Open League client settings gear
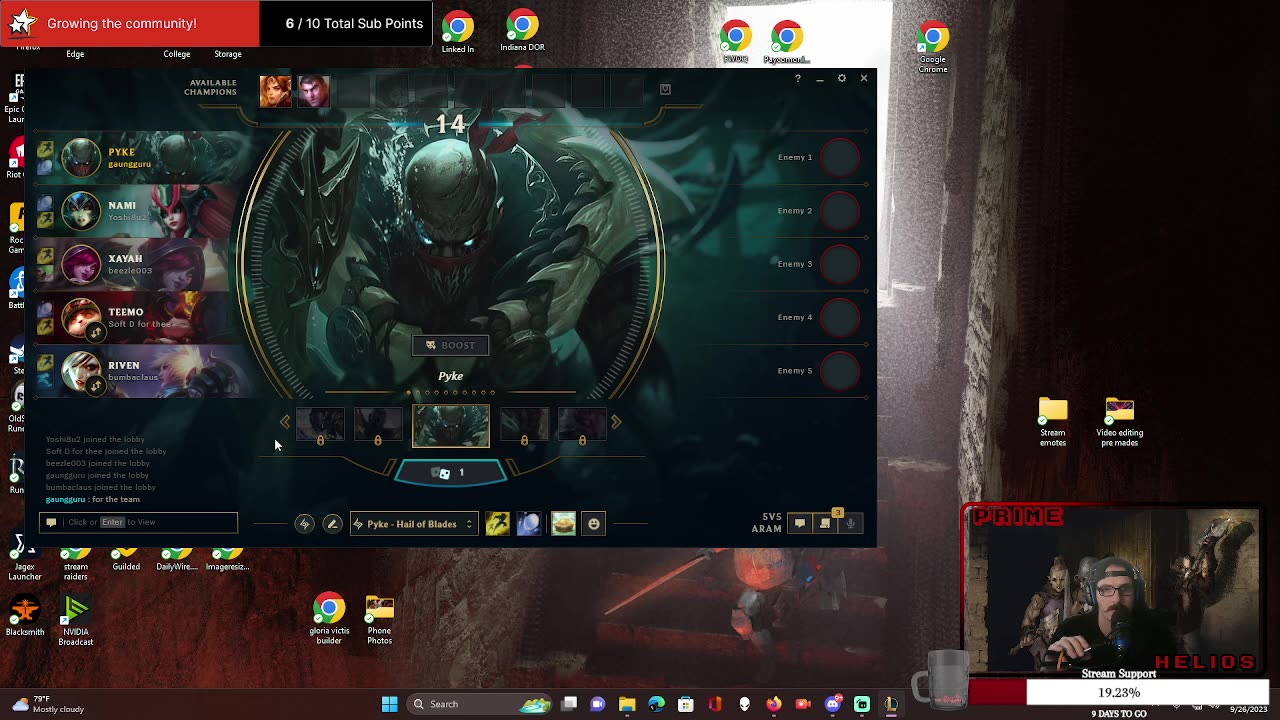 [x=842, y=78]
